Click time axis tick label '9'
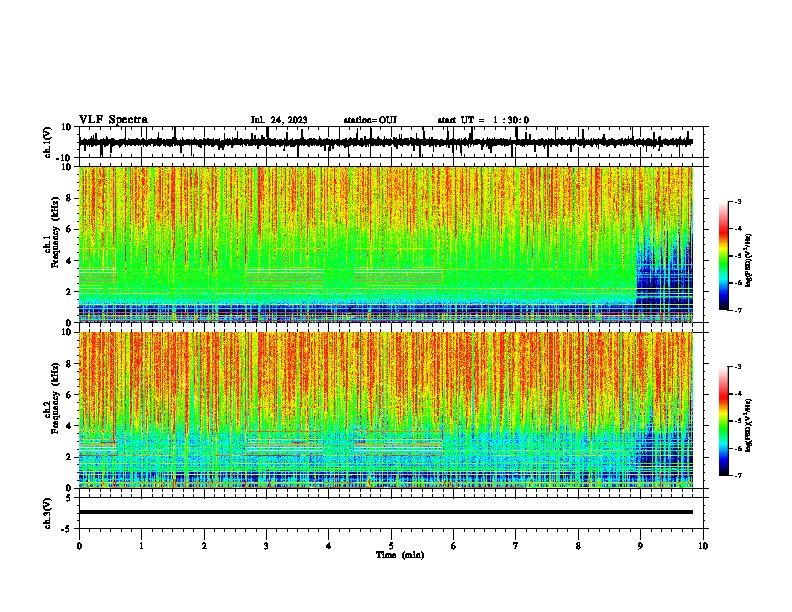792x612 pixels. pyautogui.click(x=640, y=546)
